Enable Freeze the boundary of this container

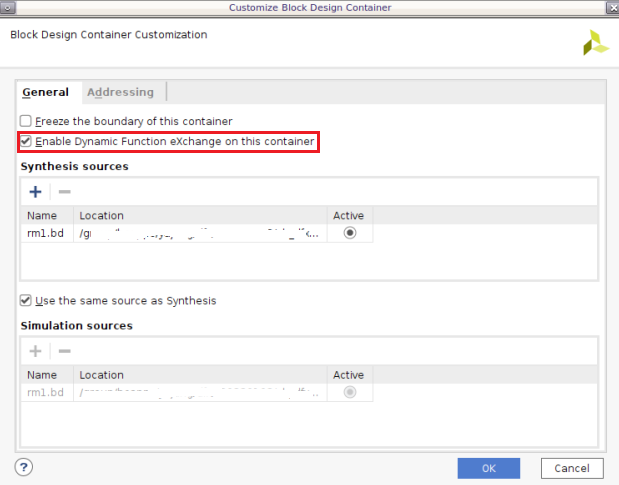(26, 121)
